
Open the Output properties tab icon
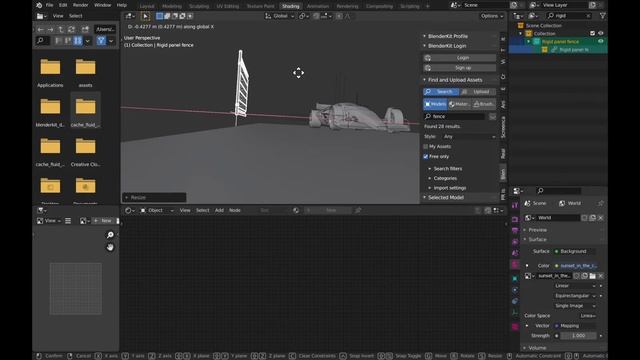click(515, 231)
